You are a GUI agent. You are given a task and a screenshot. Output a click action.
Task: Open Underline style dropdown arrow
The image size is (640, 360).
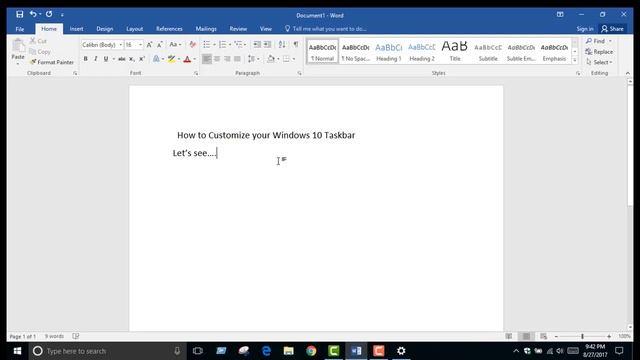click(113, 59)
